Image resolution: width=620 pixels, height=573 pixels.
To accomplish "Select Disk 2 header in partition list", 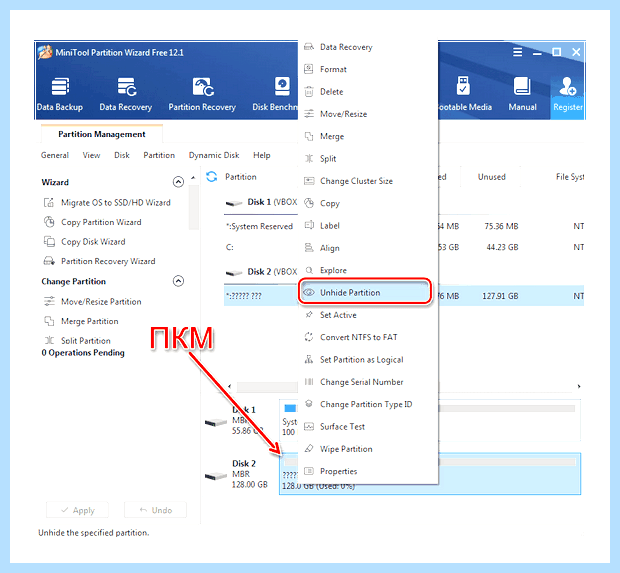I will point(261,272).
